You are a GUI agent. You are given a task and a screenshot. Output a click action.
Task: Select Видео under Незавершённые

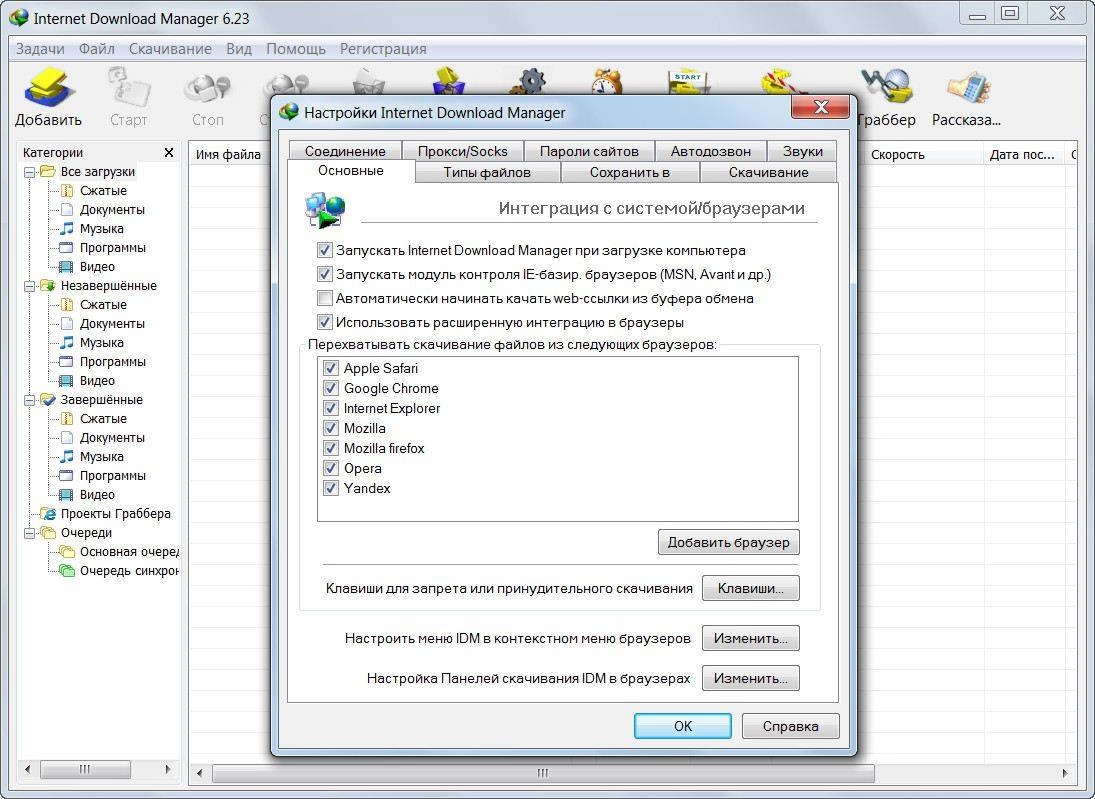(97, 381)
